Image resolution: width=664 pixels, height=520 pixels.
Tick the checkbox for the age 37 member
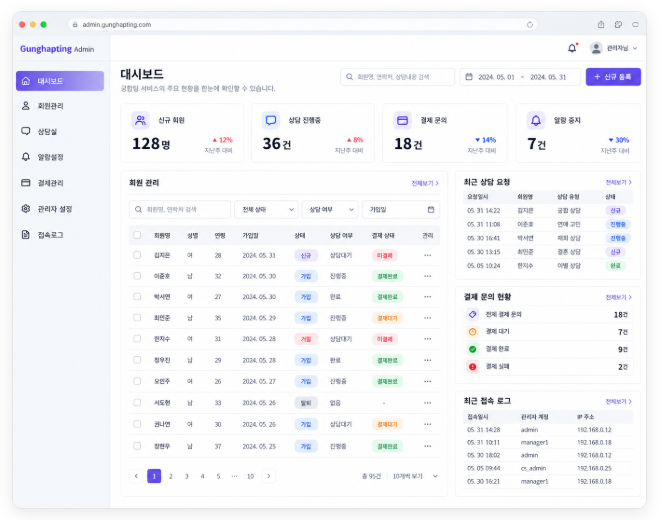pos(137,446)
